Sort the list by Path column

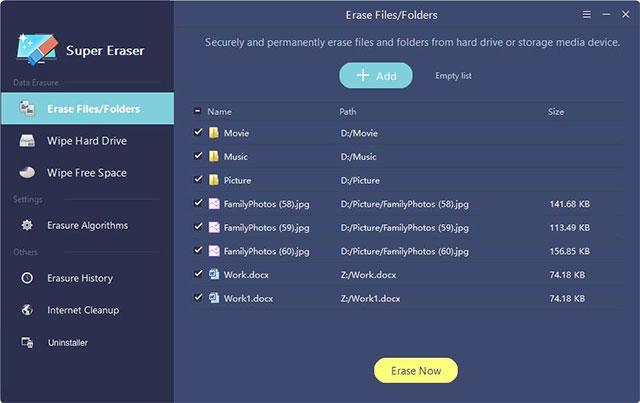(x=348, y=112)
